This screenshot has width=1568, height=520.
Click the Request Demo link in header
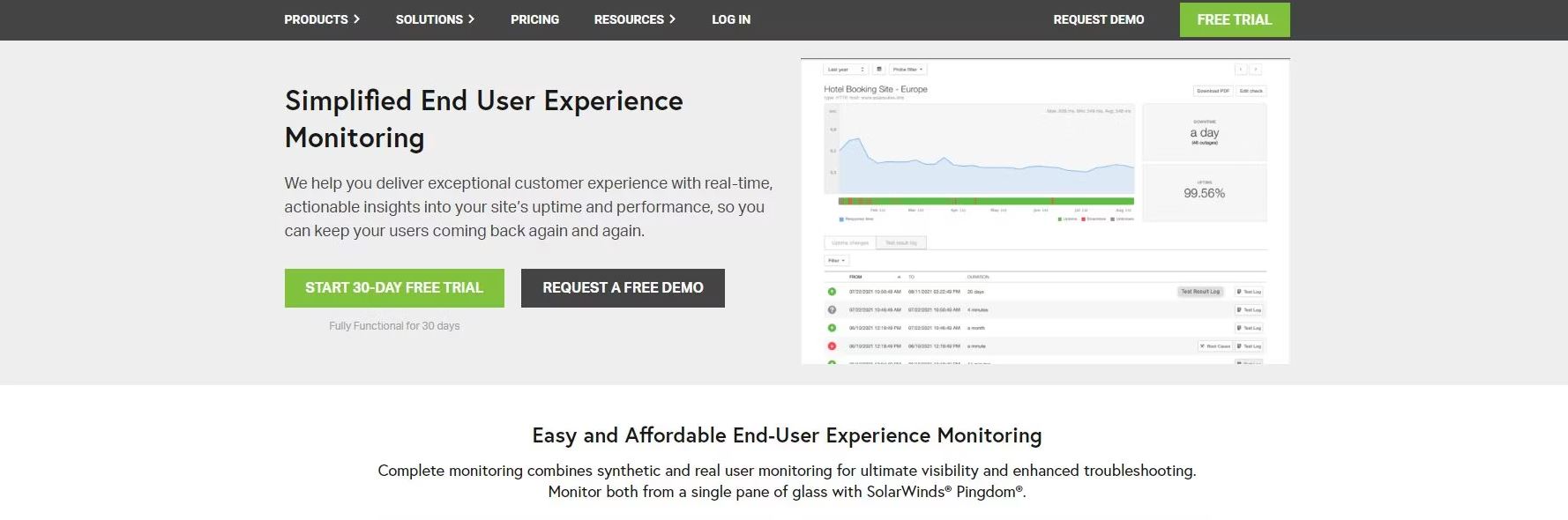pos(1099,19)
